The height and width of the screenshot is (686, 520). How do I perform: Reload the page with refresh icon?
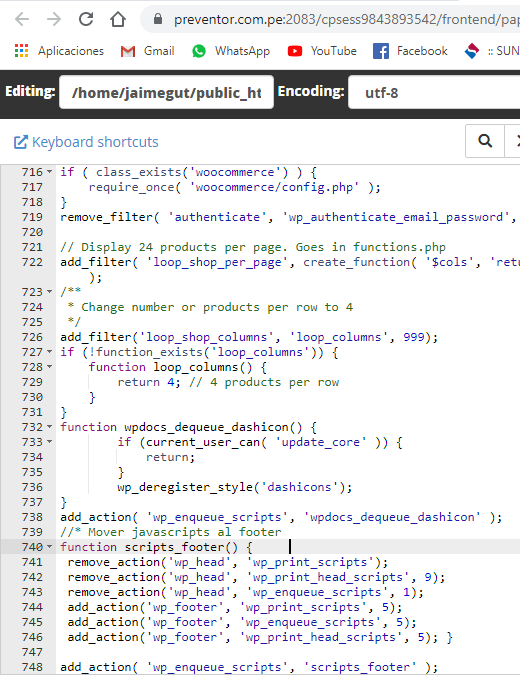point(86,19)
